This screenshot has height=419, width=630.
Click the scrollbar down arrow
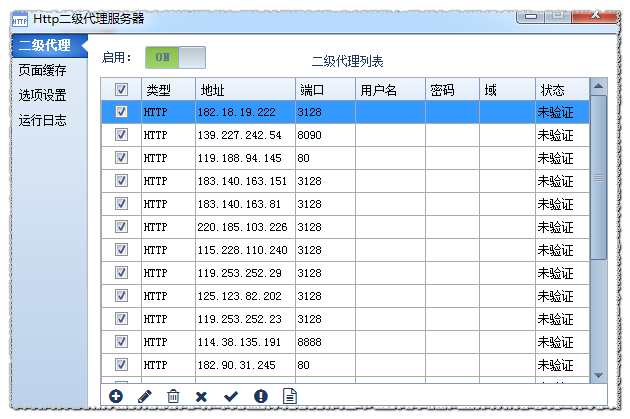[x=599, y=374]
